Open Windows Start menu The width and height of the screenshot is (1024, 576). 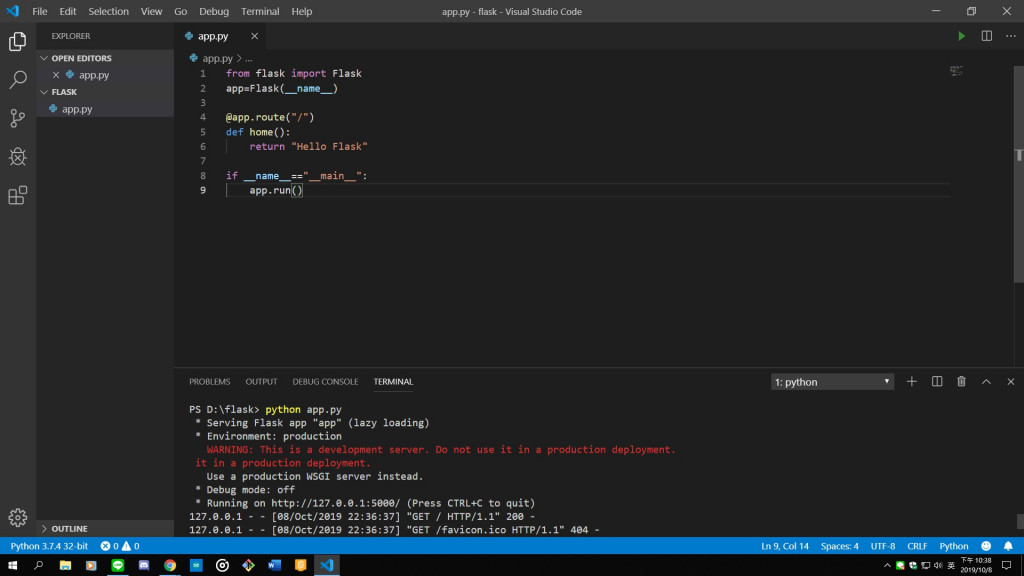[x=12, y=566]
